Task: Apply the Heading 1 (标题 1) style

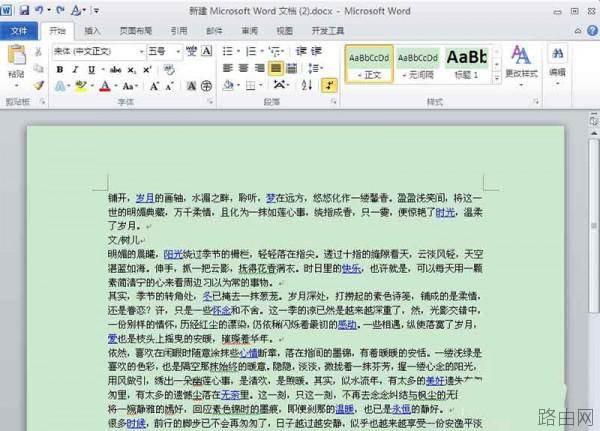Action: [466, 64]
